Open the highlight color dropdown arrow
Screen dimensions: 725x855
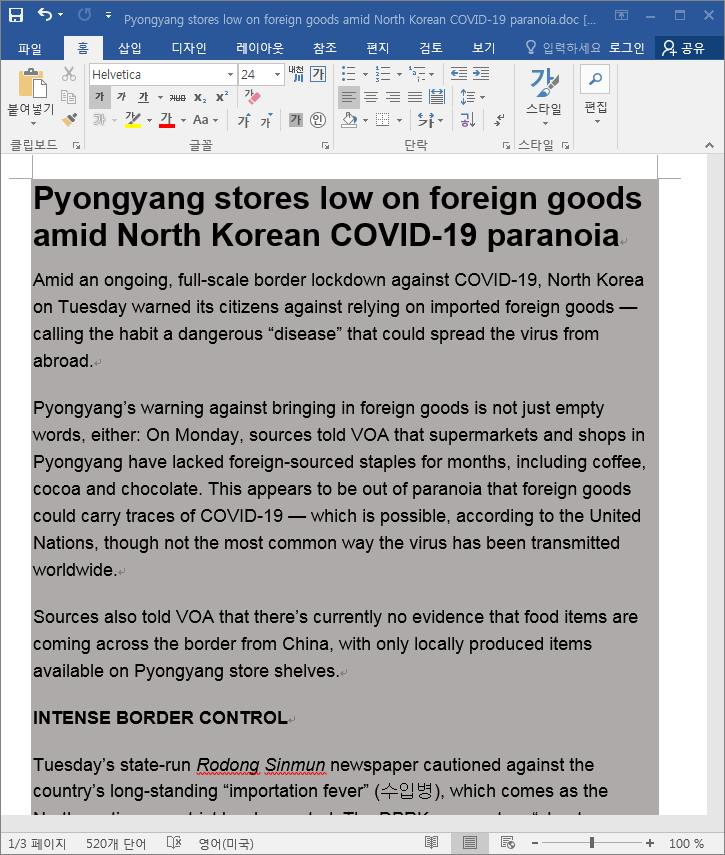tap(149, 121)
